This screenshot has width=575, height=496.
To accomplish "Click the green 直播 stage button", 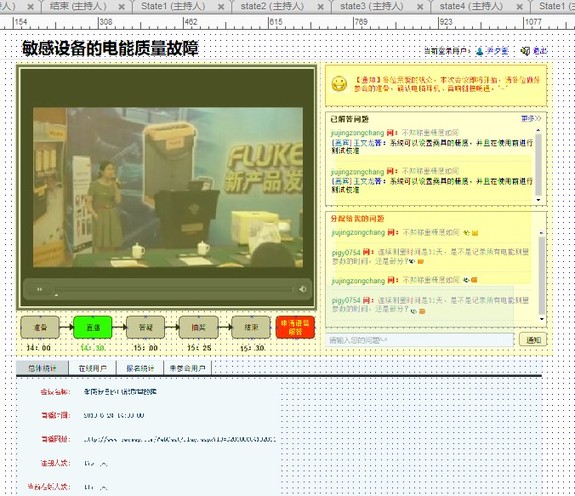I will (93, 327).
